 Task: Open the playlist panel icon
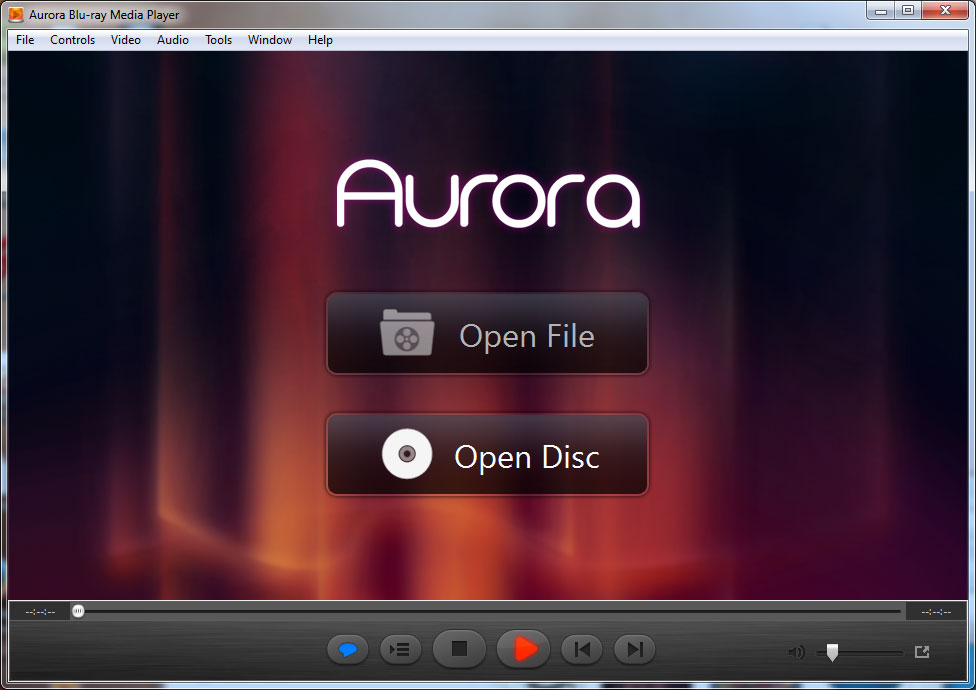coord(400,650)
